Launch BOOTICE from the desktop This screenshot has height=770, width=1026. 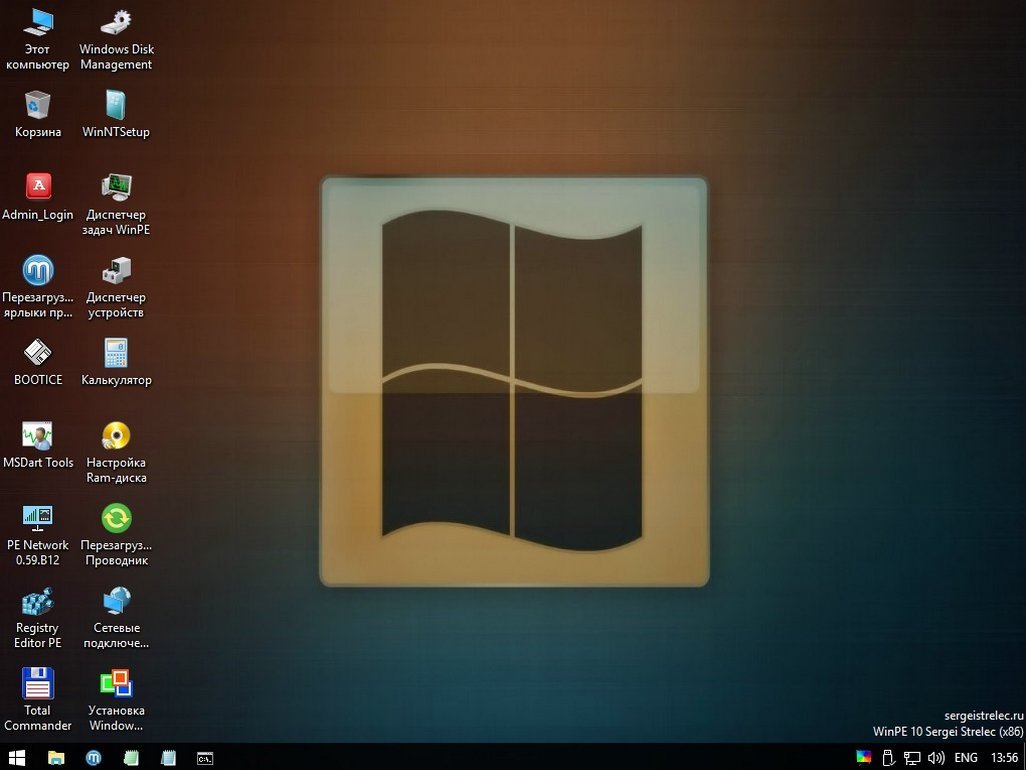[37, 362]
